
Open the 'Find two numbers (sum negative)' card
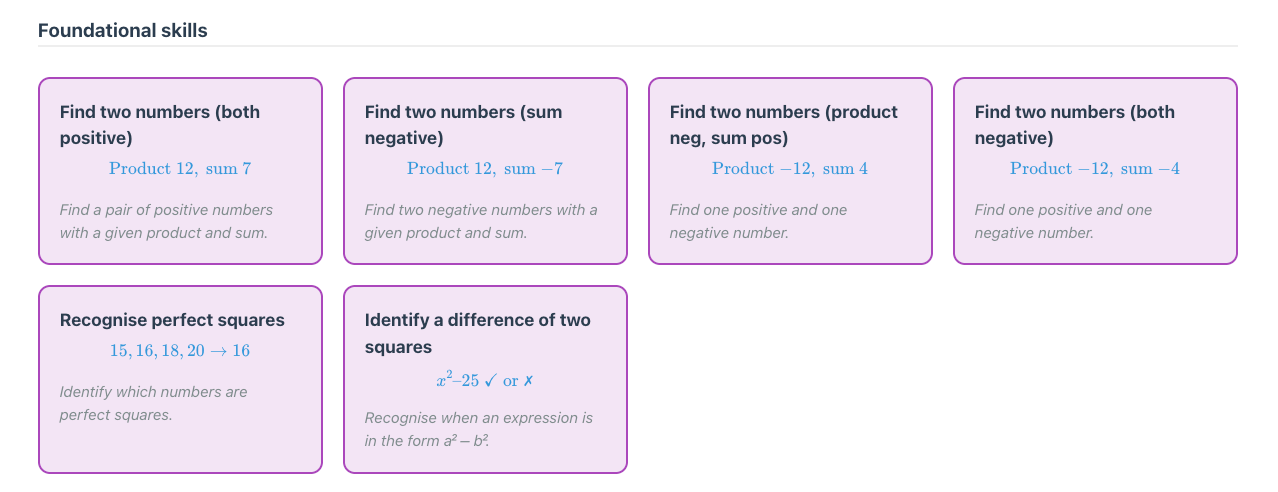tap(485, 171)
